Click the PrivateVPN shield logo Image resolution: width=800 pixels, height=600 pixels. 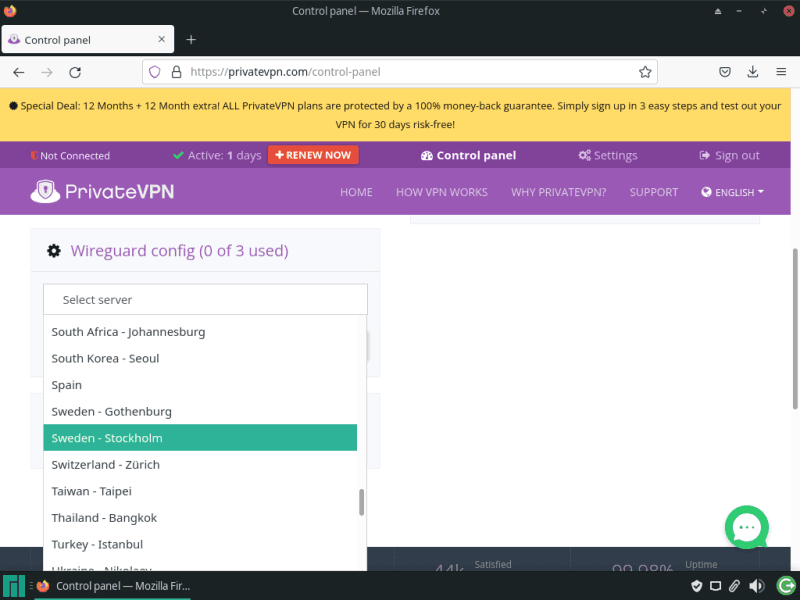pos(46,191)
